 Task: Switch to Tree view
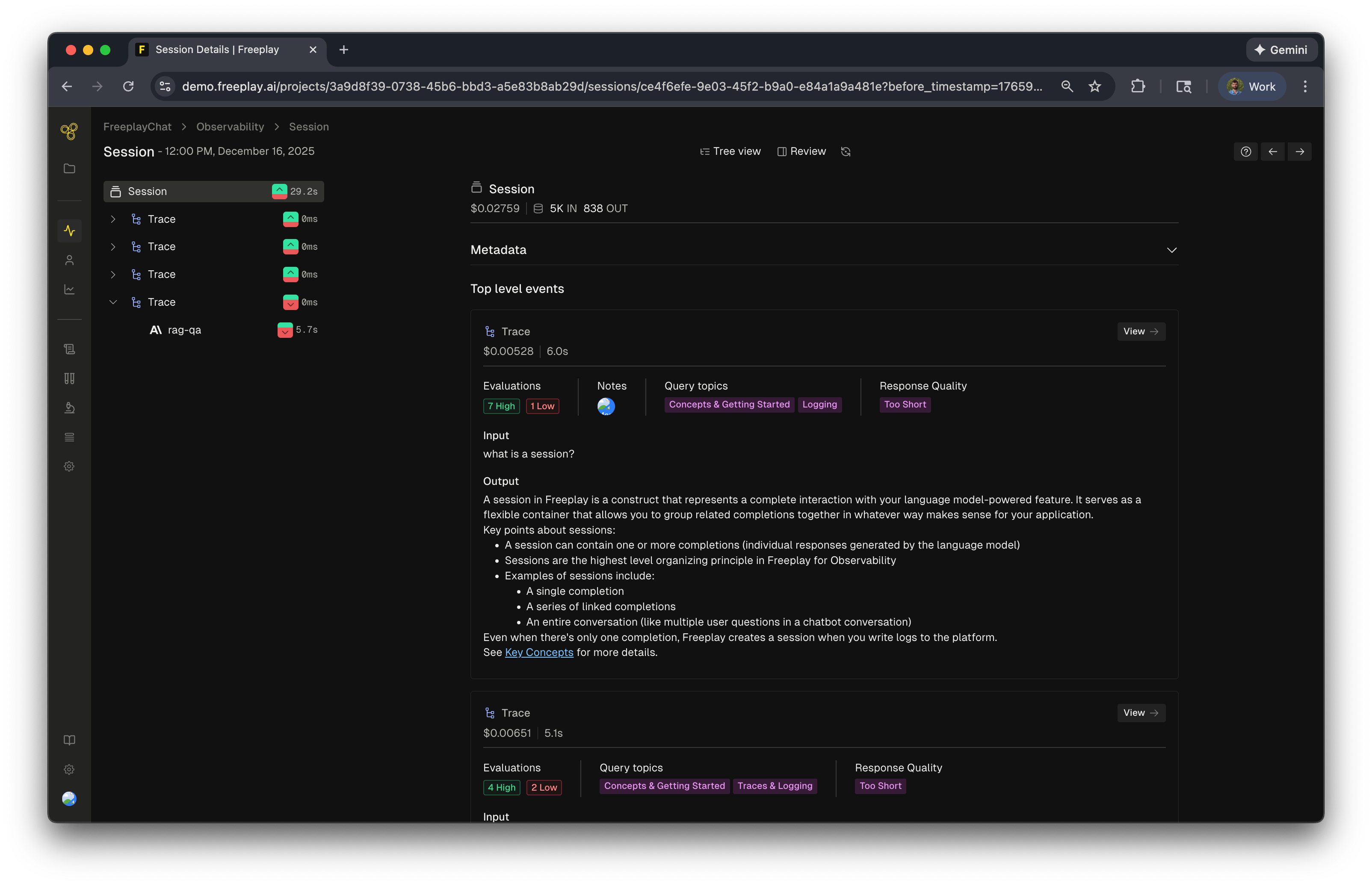coord(730,151)
